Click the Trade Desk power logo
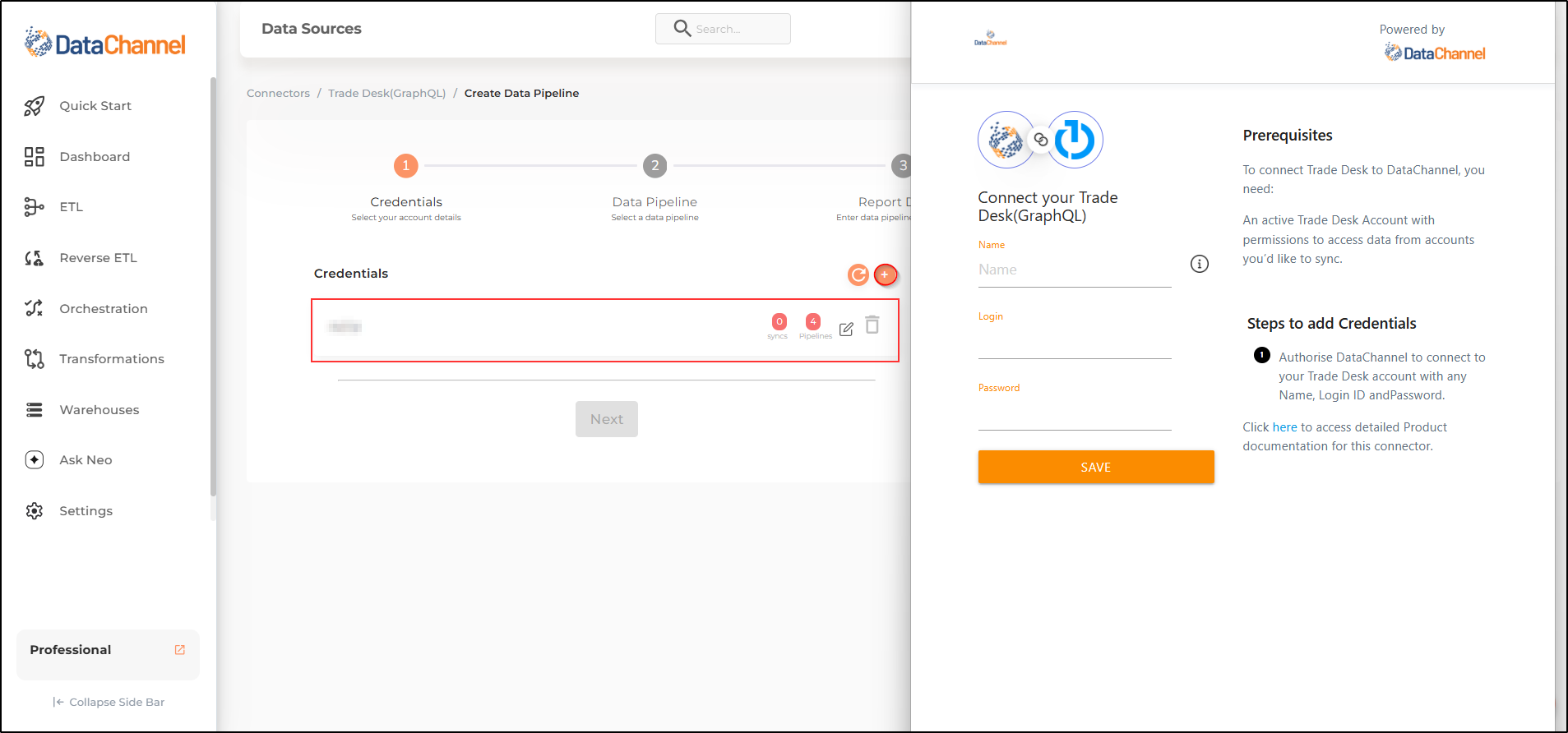 tap(1074, 140)
